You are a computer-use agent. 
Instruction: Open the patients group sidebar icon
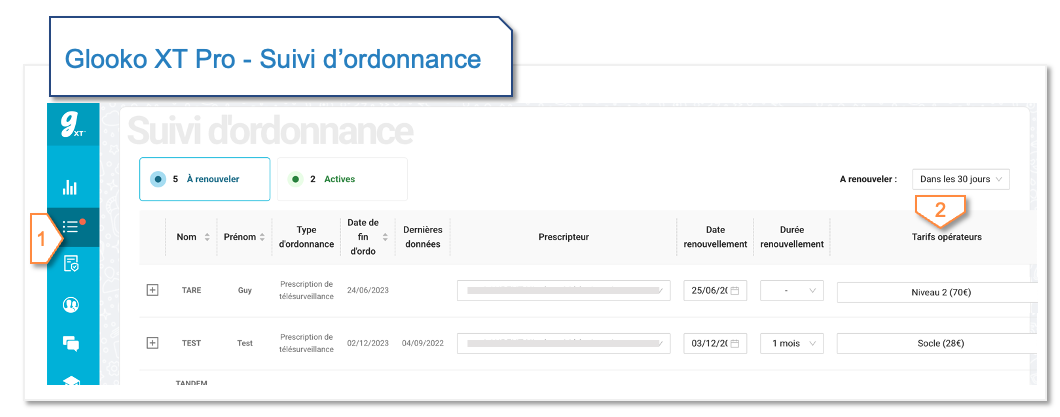pyautogui.click(x=71, y=305)
